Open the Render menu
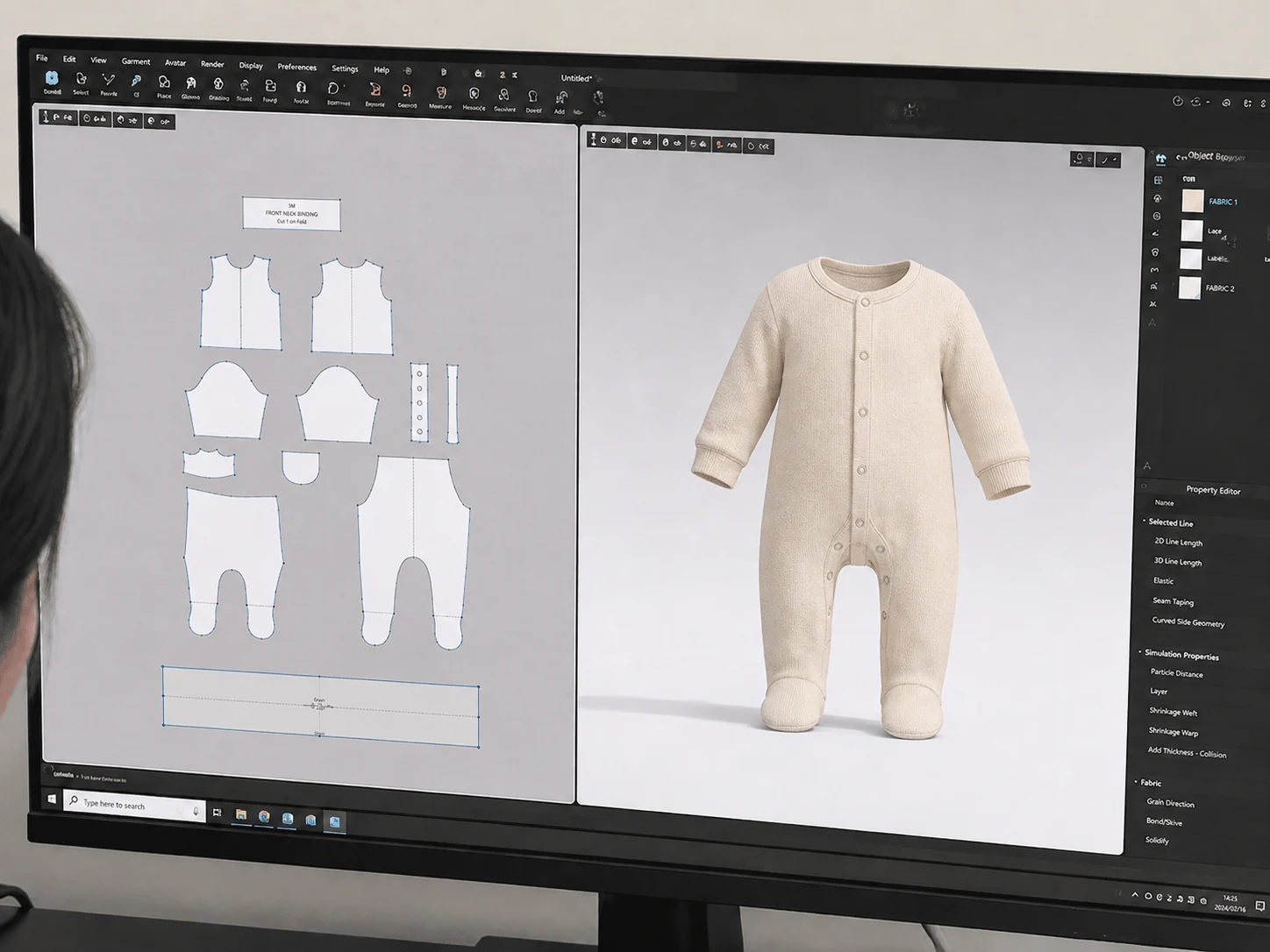 212,64
